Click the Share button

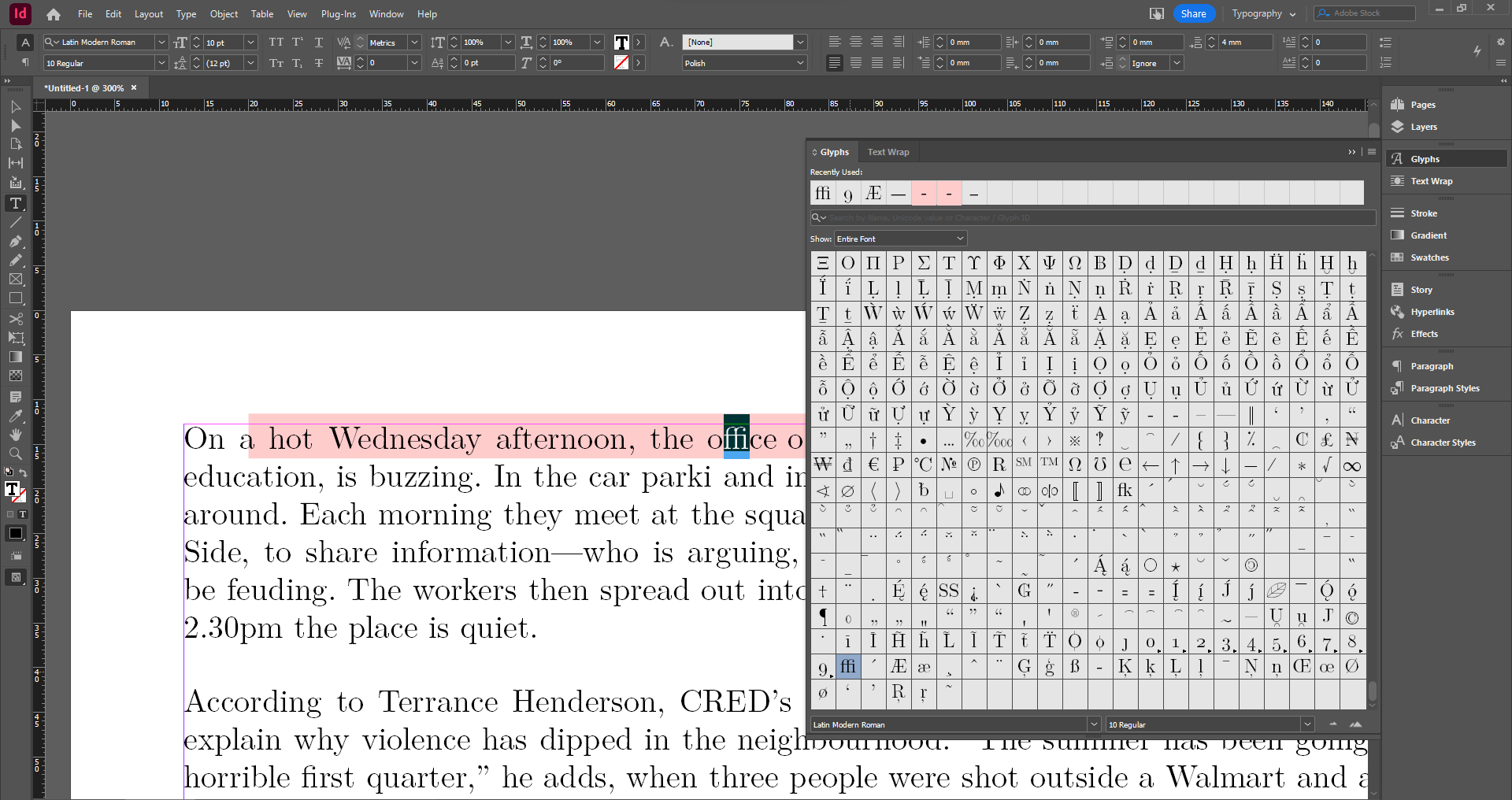(x=1193, y=13)
